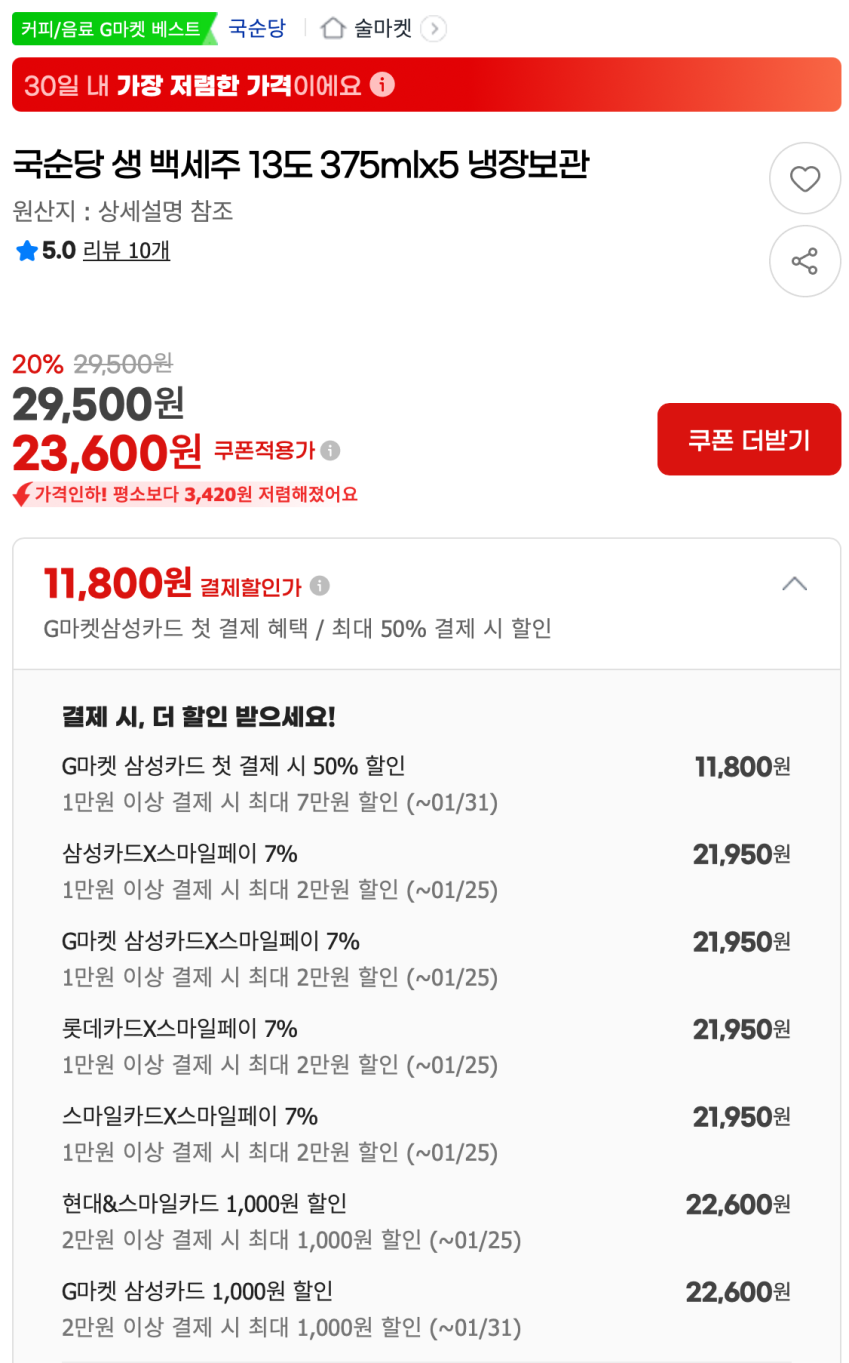Screen dimensions: 849x1363
Task: Open 커피/음료 G마켓 베스트 badge
Action: pyautogui.click(x=111, y=29)
